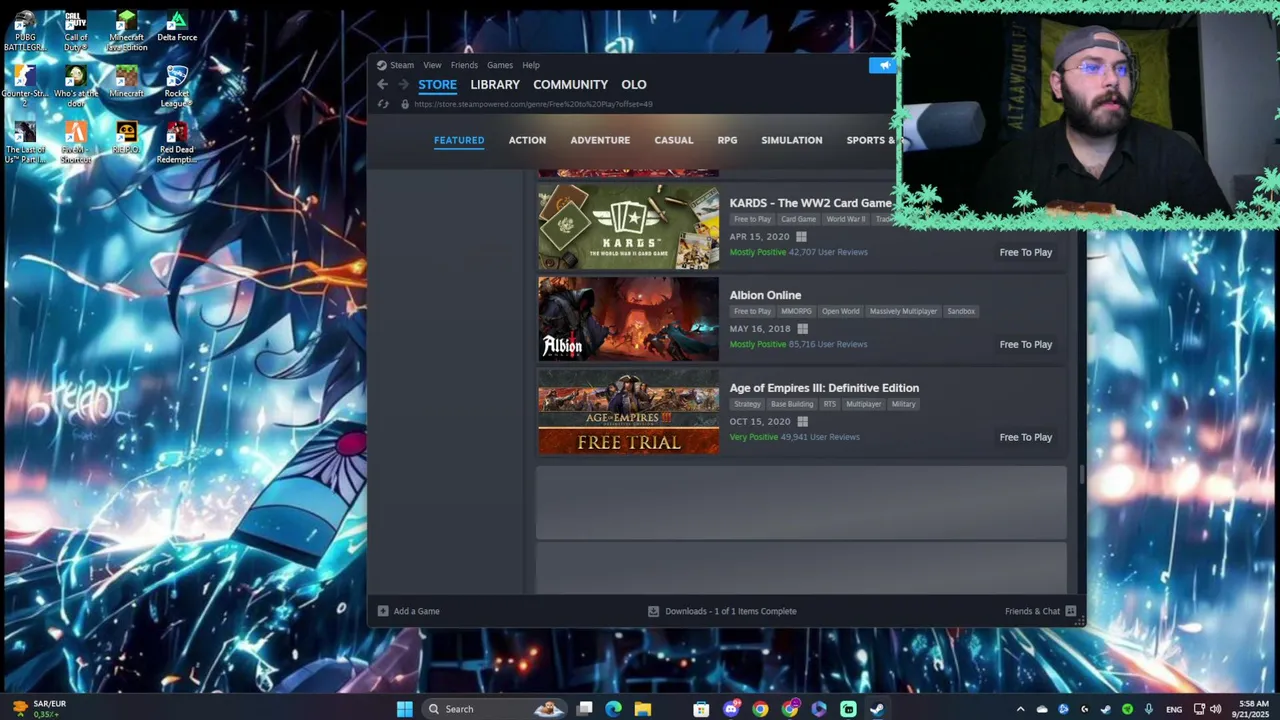This screenshot has width=1280, height=720.
Task: Open Delta Force desktop shortcut
Action: tap(177, 27)
